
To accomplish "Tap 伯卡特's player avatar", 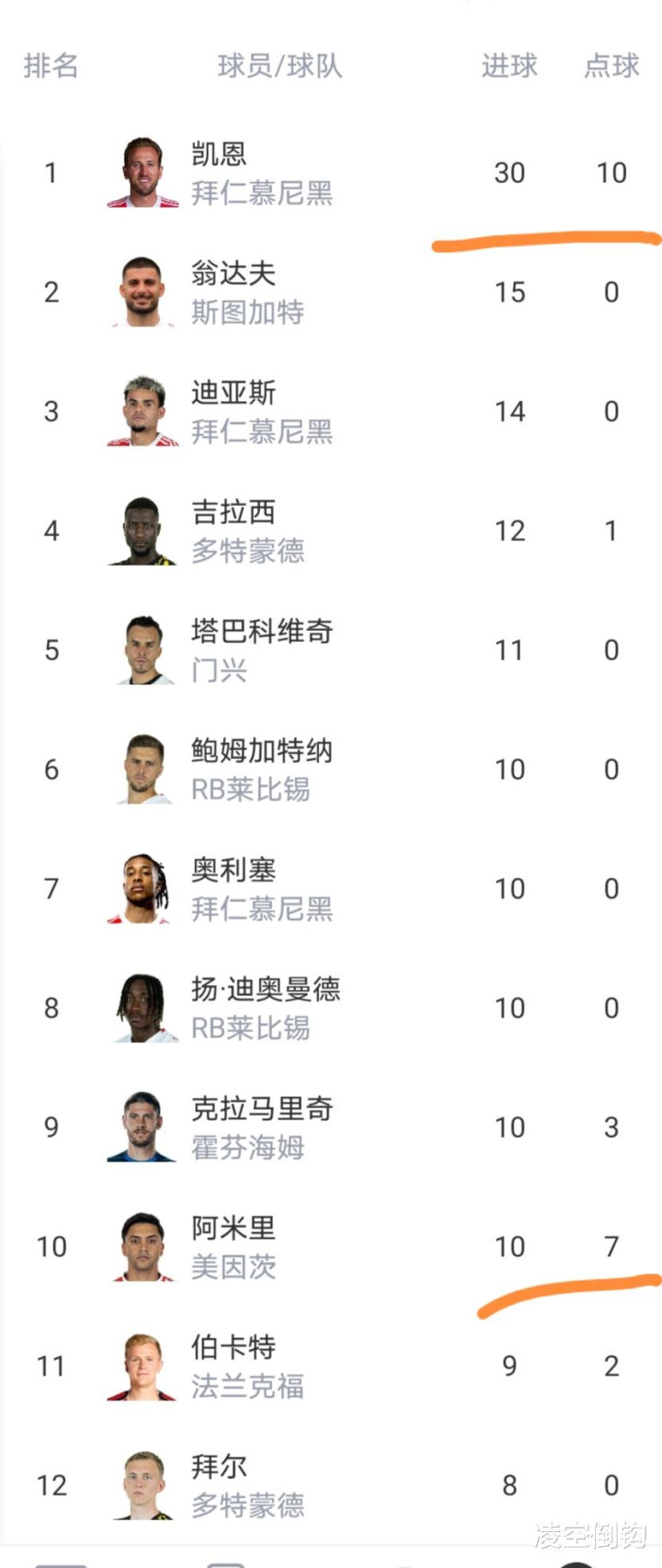I will point(143,1366).
